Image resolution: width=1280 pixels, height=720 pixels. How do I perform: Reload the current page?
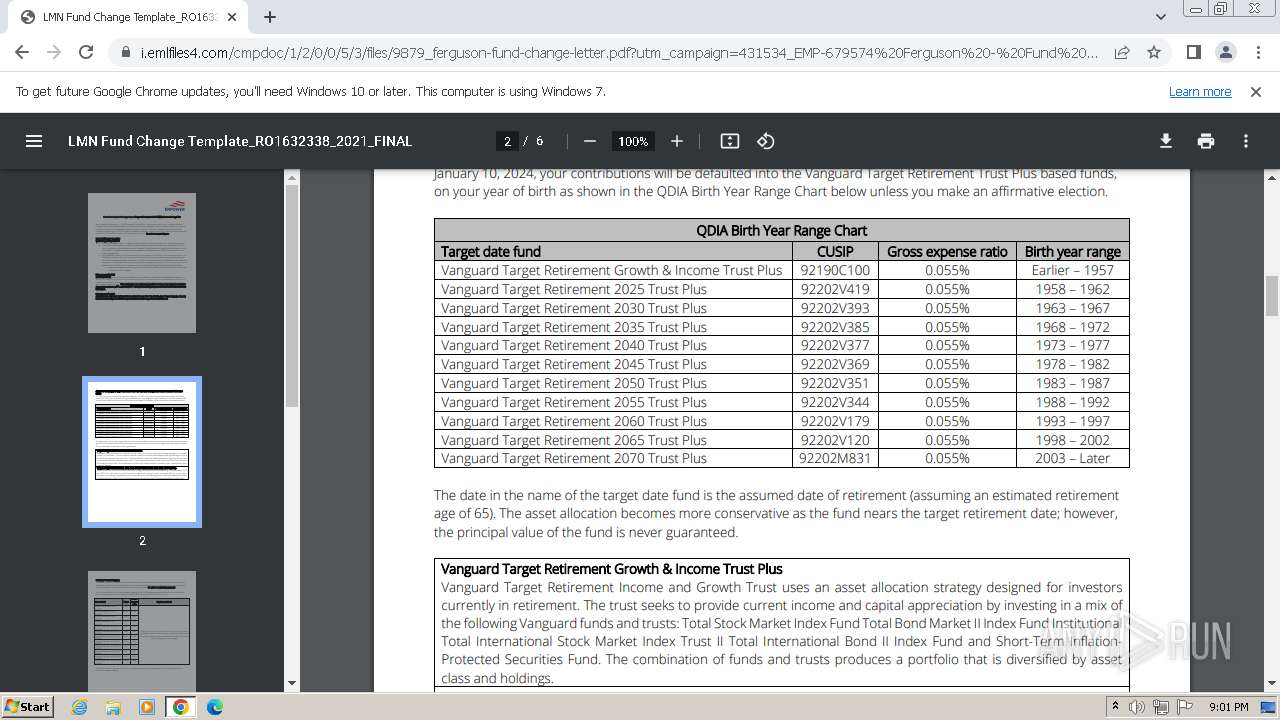tap(86, 52)
